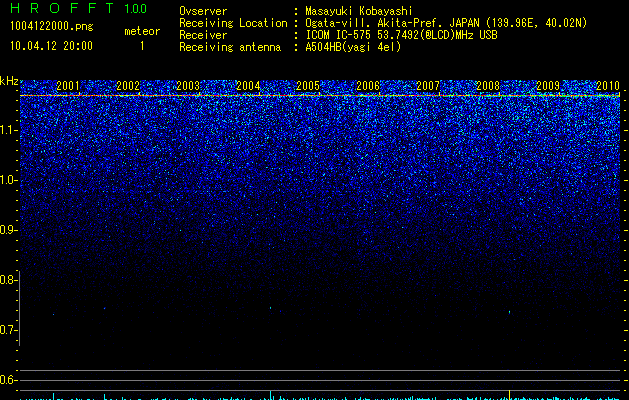This screenshot has height=400, width=629.
Task: Click the kHz axis unit label
Action: pyautogui.click(x=9, y=81)
